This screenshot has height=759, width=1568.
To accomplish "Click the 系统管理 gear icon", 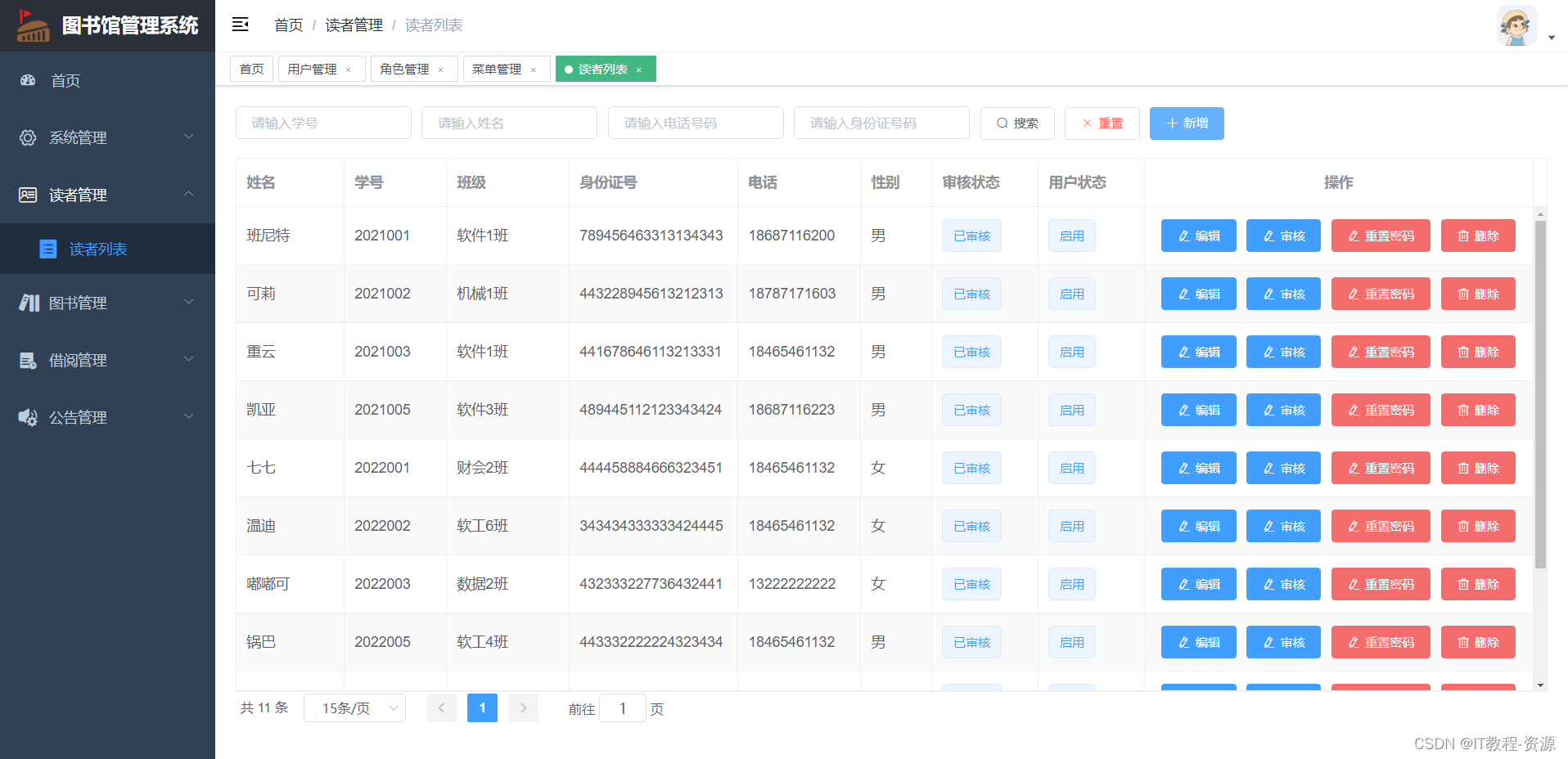I will (28, 137).
